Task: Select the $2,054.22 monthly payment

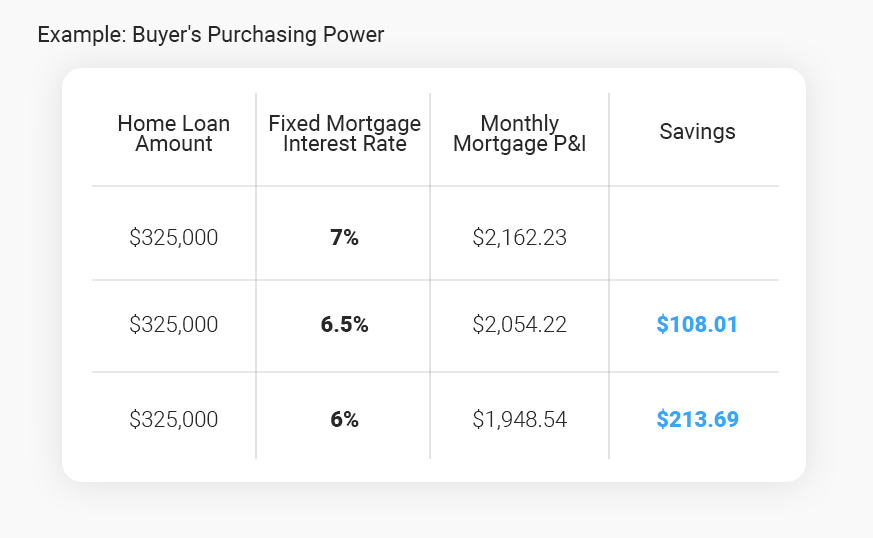Action: tap(519, 325)
